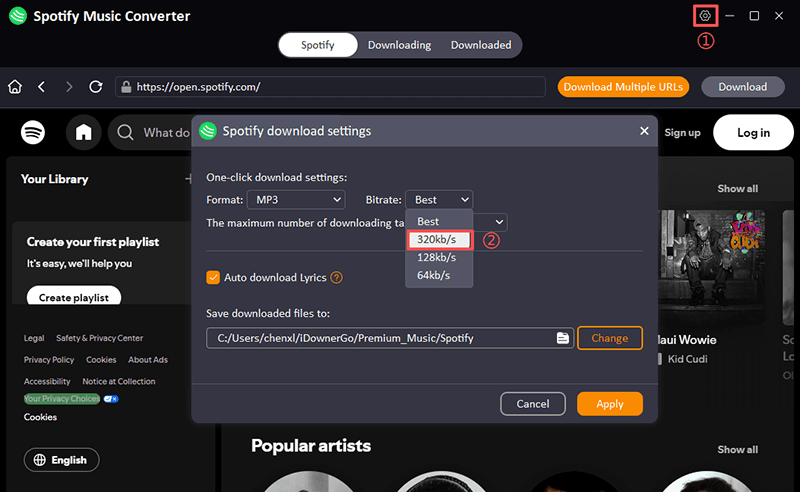Open the Format MP3 dropdown
Screen dimensions: 800x492
pos(295,200)
